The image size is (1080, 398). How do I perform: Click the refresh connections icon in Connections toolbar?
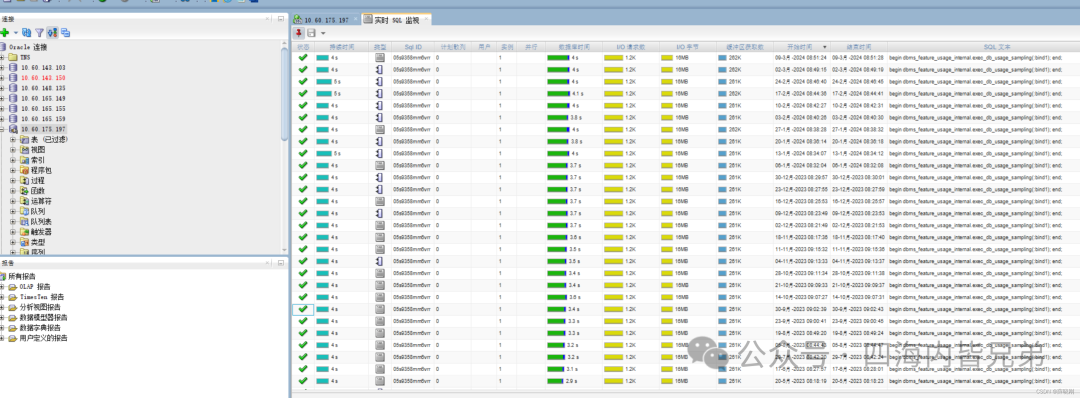26,32
